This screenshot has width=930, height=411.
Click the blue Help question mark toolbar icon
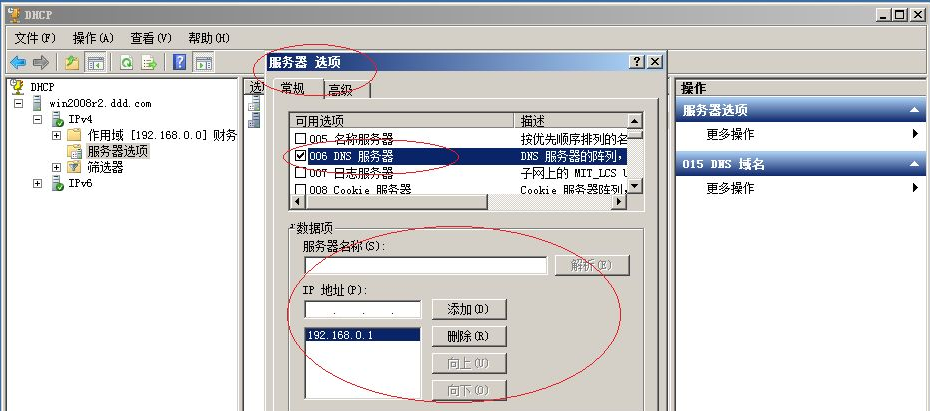[x=180, y=62]
